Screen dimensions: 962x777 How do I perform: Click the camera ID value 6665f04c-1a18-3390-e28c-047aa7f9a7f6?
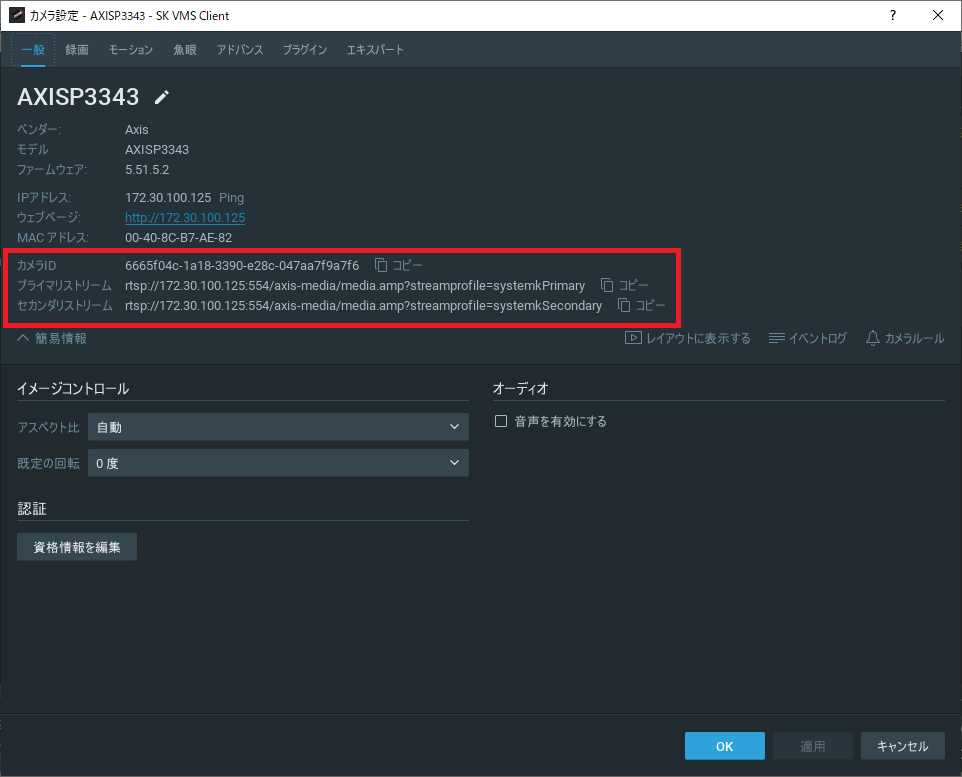tap(242, 265)
